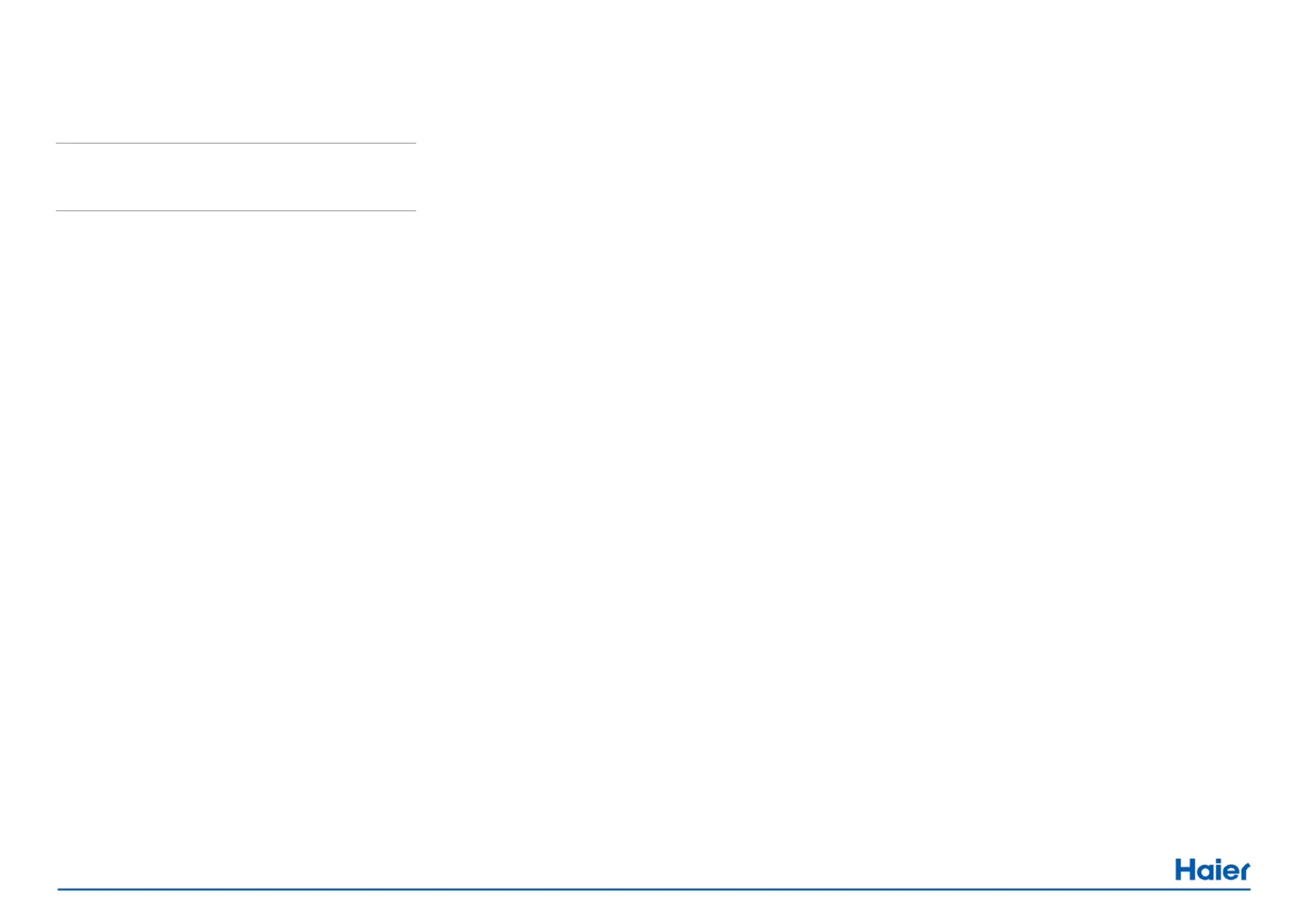1307x924 pixels.
Task: Click the upper gray horizontal rule
Action: tap(236, 143)
